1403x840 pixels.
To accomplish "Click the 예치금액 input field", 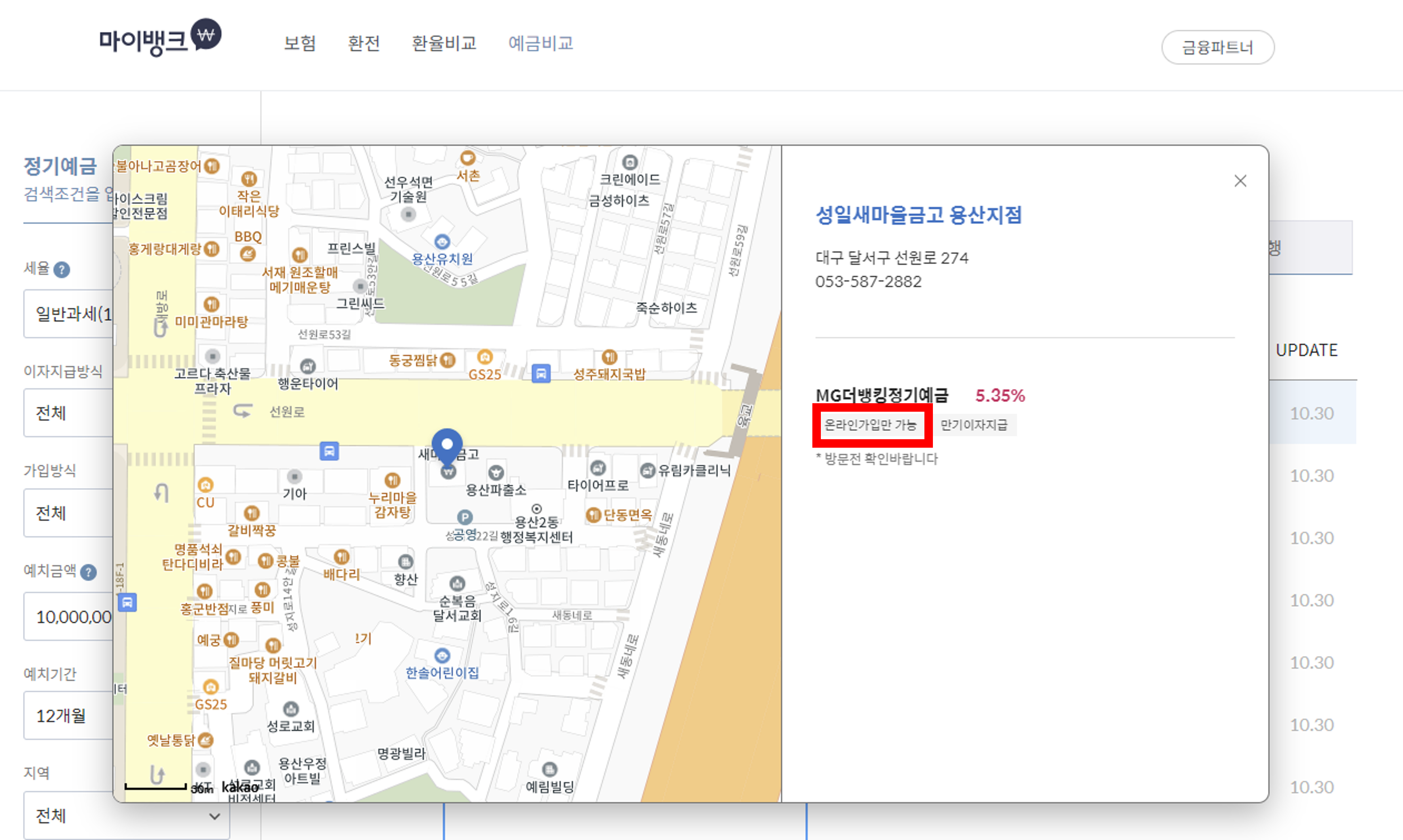I will [x=68, y=616].
